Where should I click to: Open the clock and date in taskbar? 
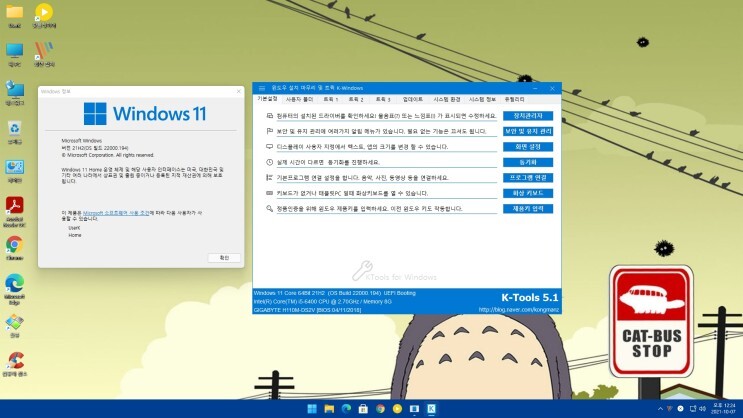tap(724, 409)
